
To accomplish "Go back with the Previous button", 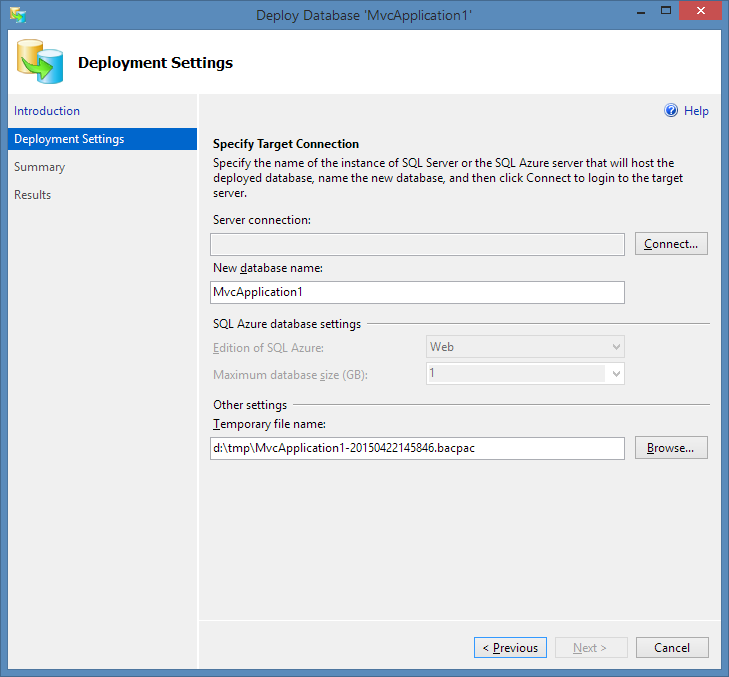I will point(510,648).
